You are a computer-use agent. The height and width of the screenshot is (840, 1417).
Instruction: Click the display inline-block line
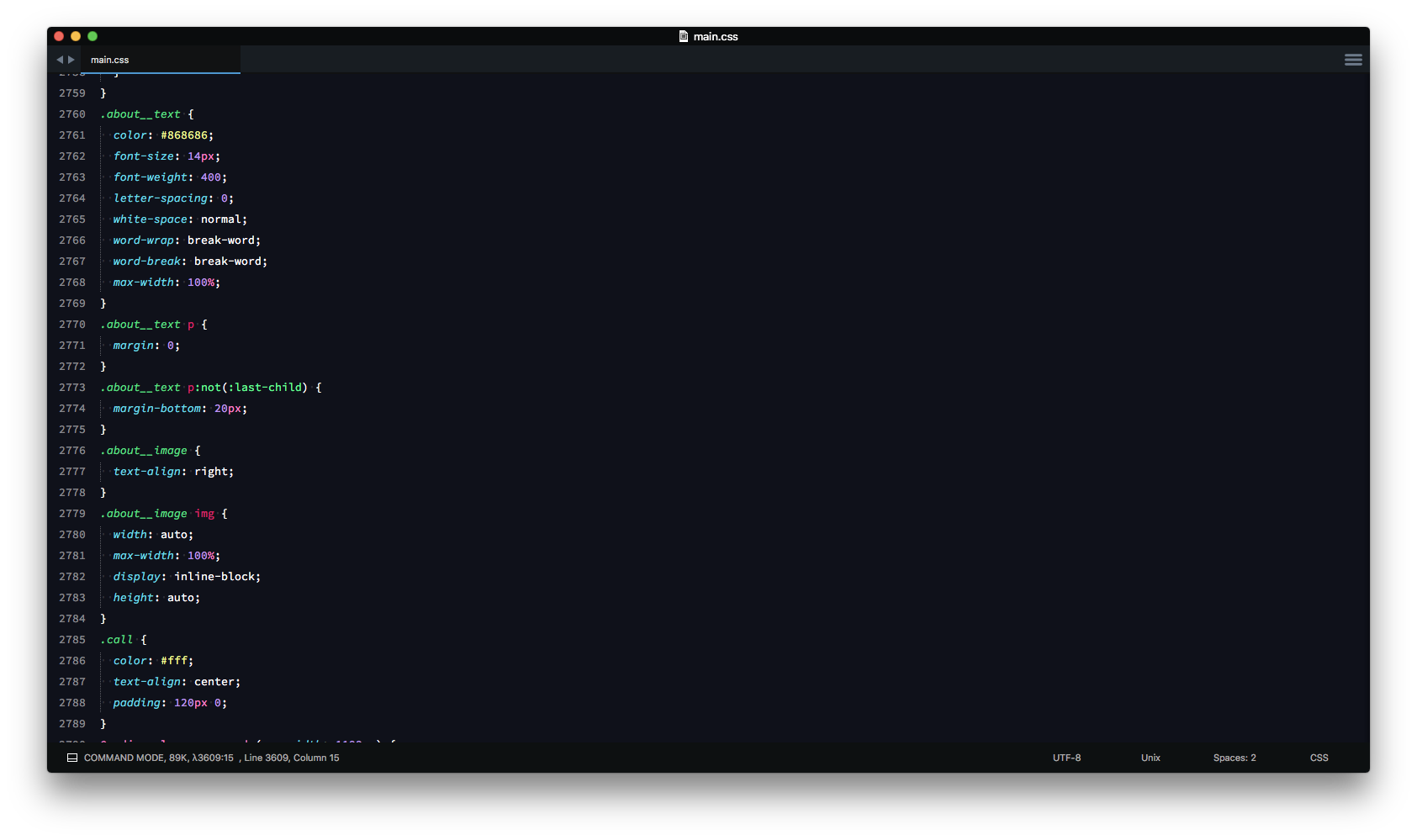[x=187, y=577]
